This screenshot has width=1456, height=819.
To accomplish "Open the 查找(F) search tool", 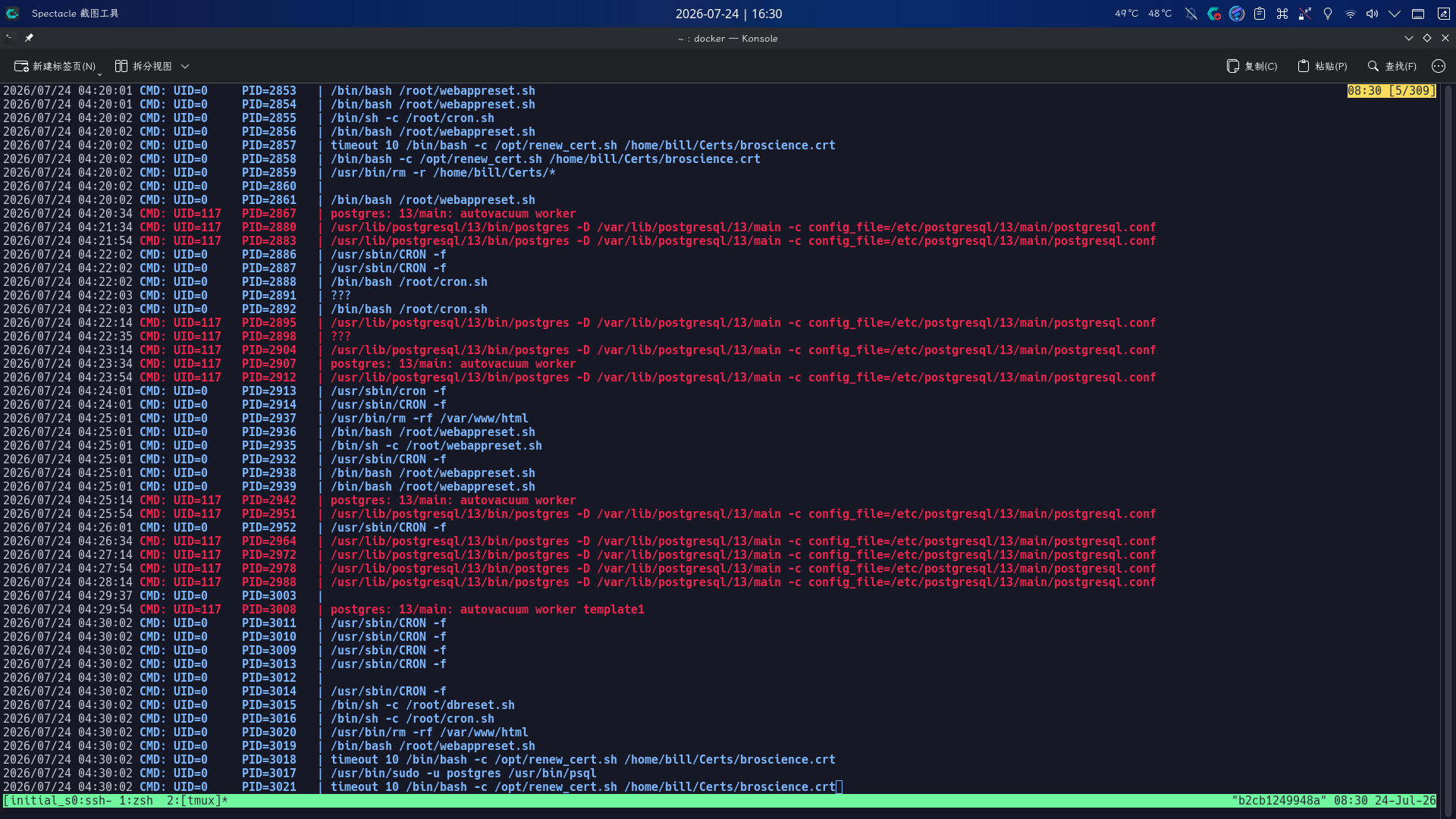I will 1392,67.
